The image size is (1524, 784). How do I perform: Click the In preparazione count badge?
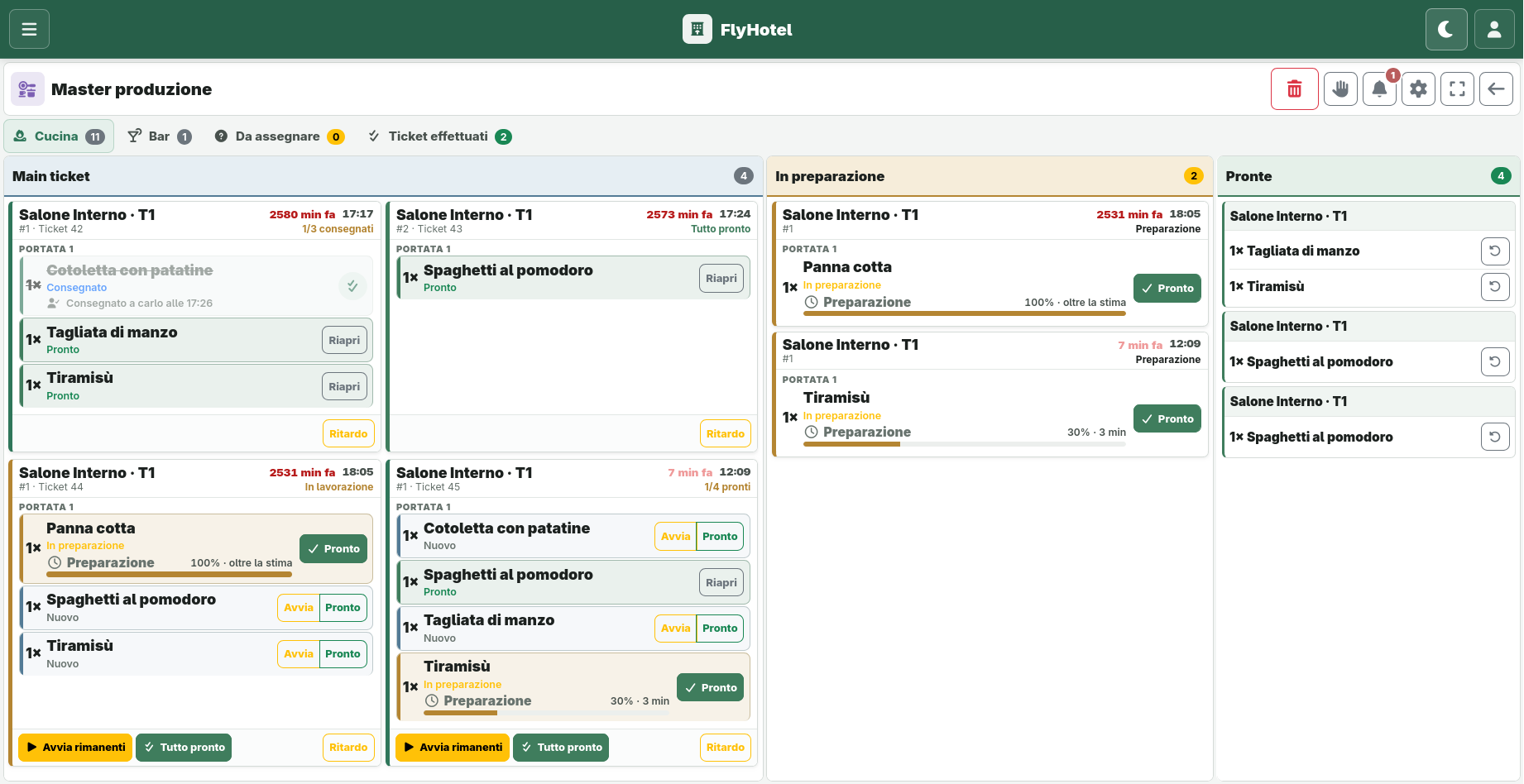tap(1193, 175)
